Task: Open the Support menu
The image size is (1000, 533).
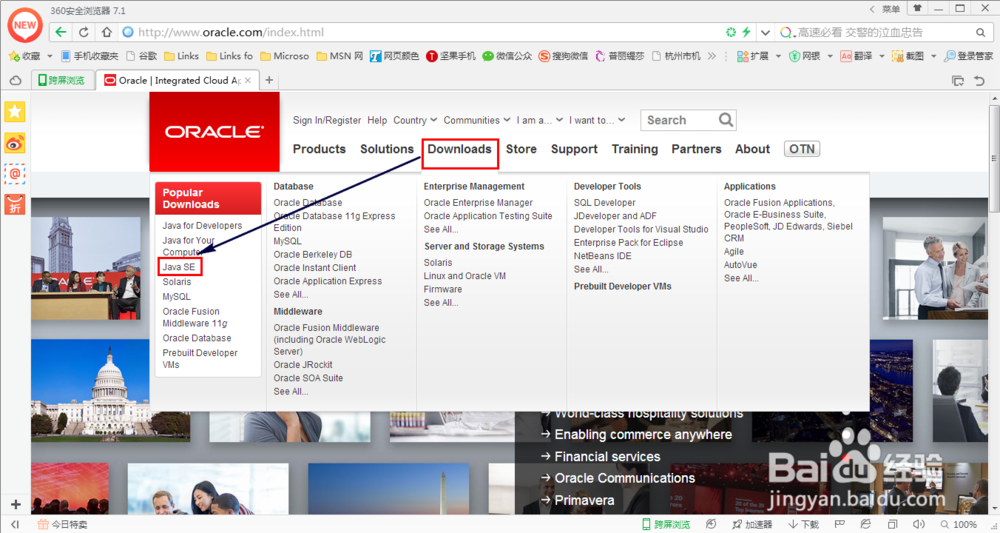Action: click(x=574, y=149)
